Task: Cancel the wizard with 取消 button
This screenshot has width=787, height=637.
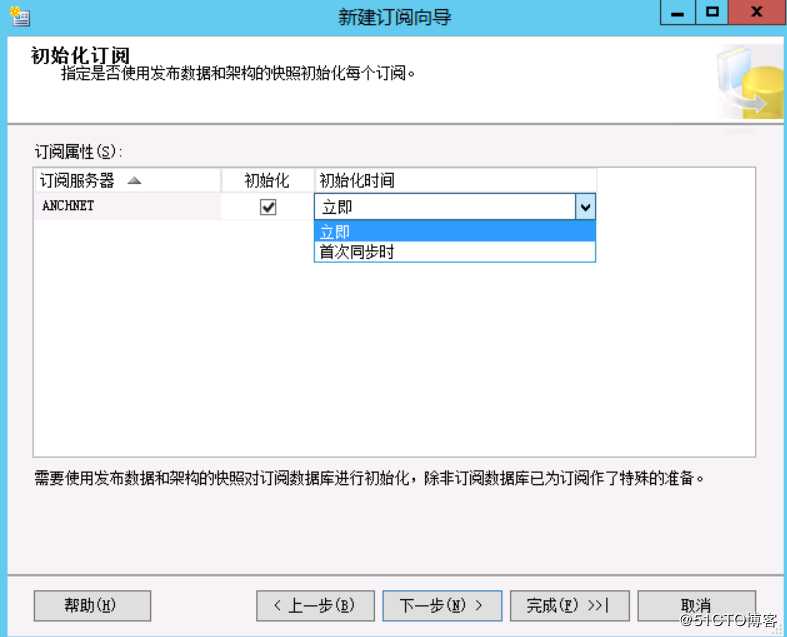Action: tap(697, 605)
